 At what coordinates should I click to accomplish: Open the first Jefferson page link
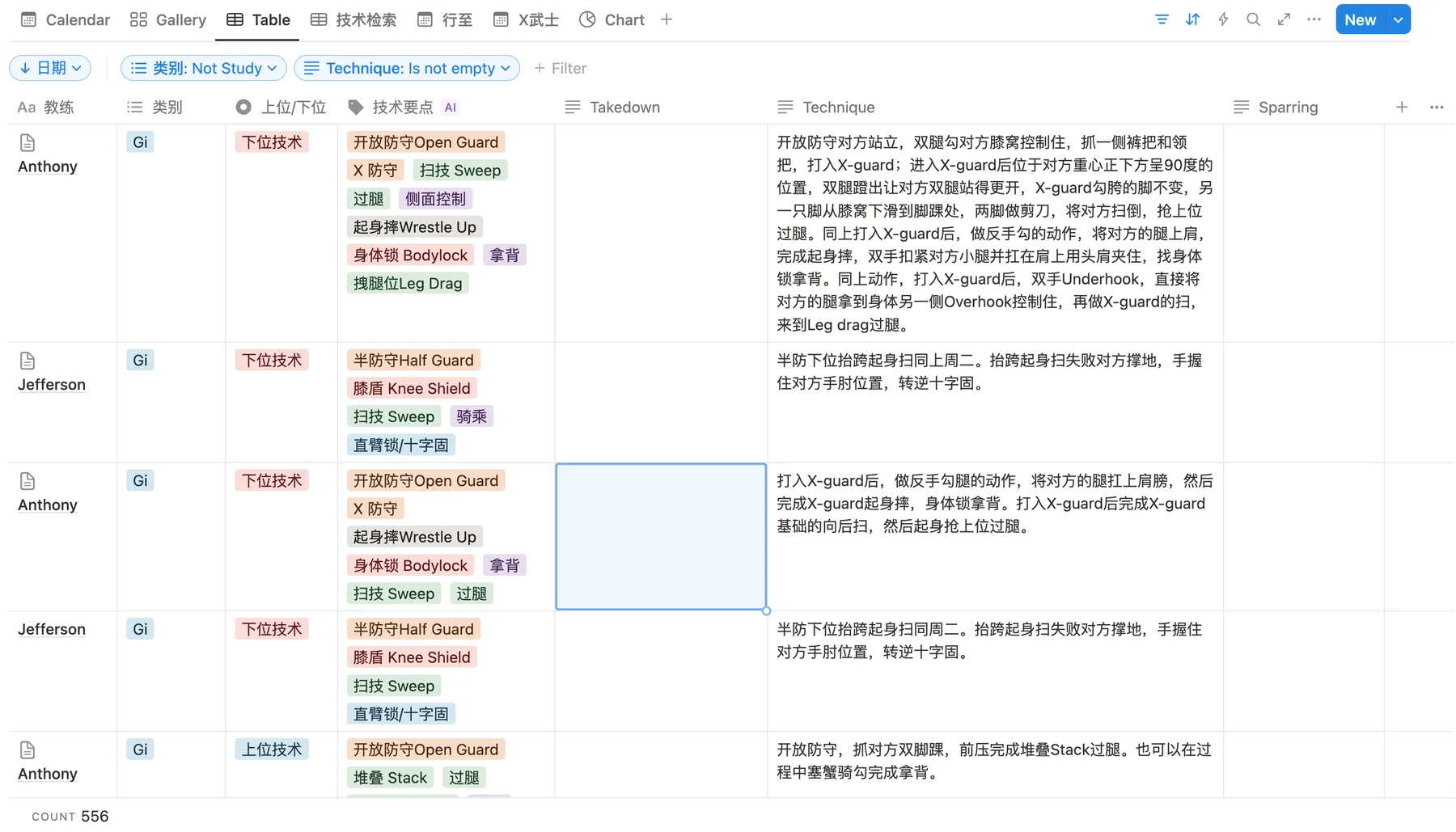point(52,385)
